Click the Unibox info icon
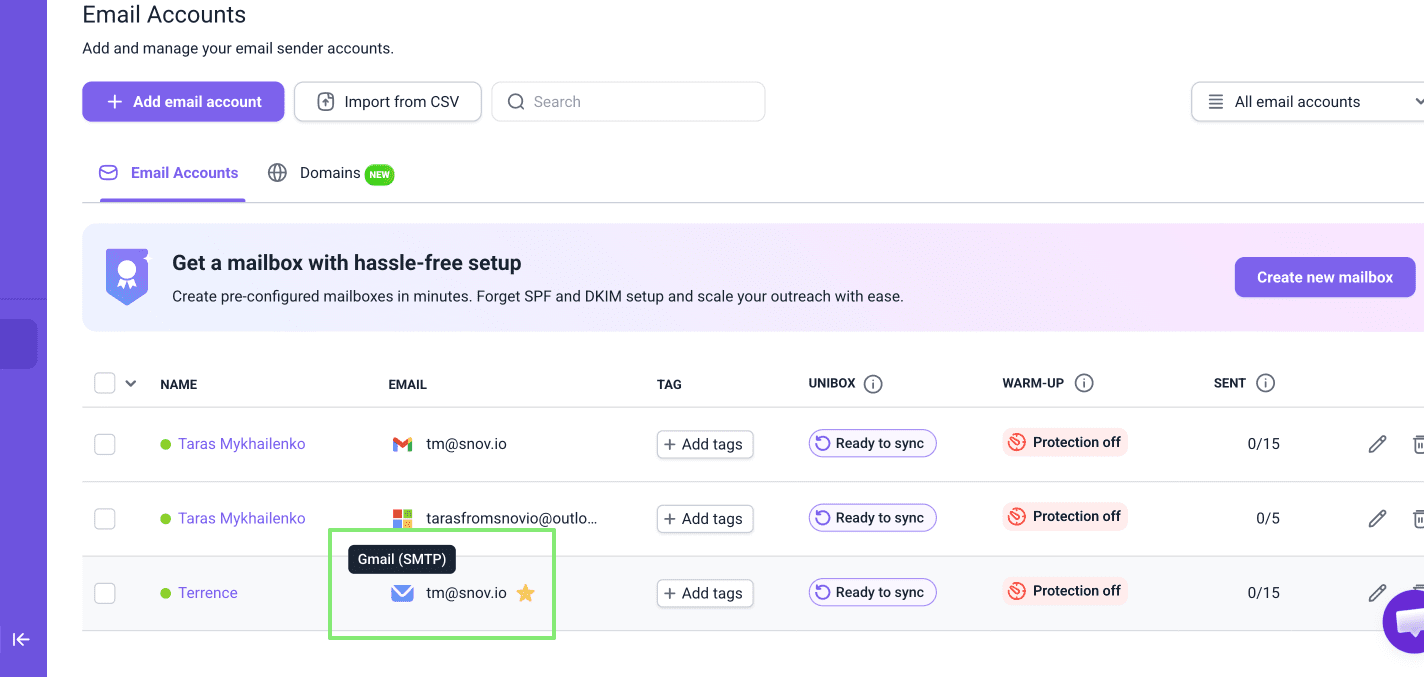Screen dimensions: 1424x677 point(873,384)
